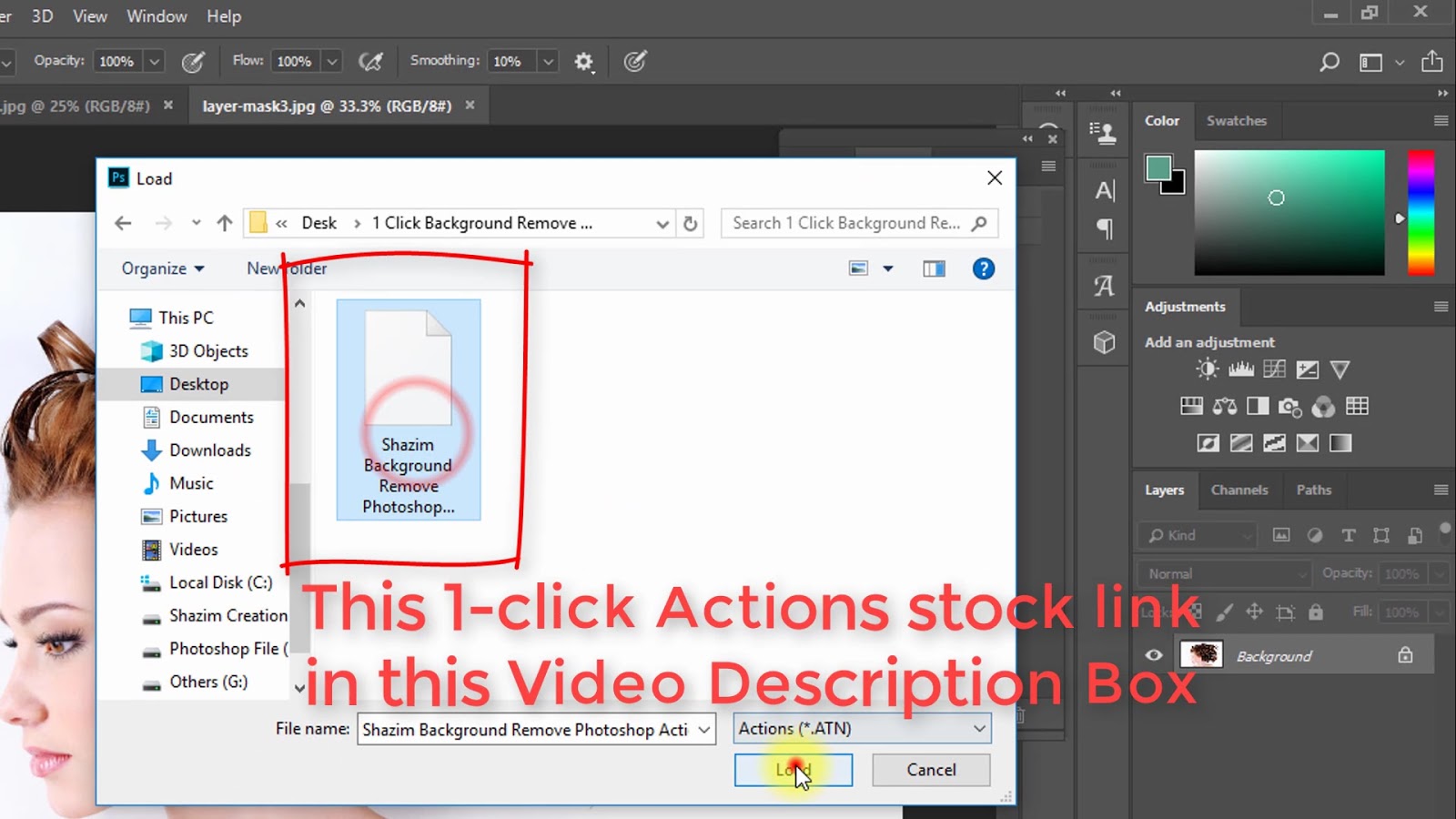Go up one folder level
Viewport: 1456px width, 819px height.
[x=225, y=224]
